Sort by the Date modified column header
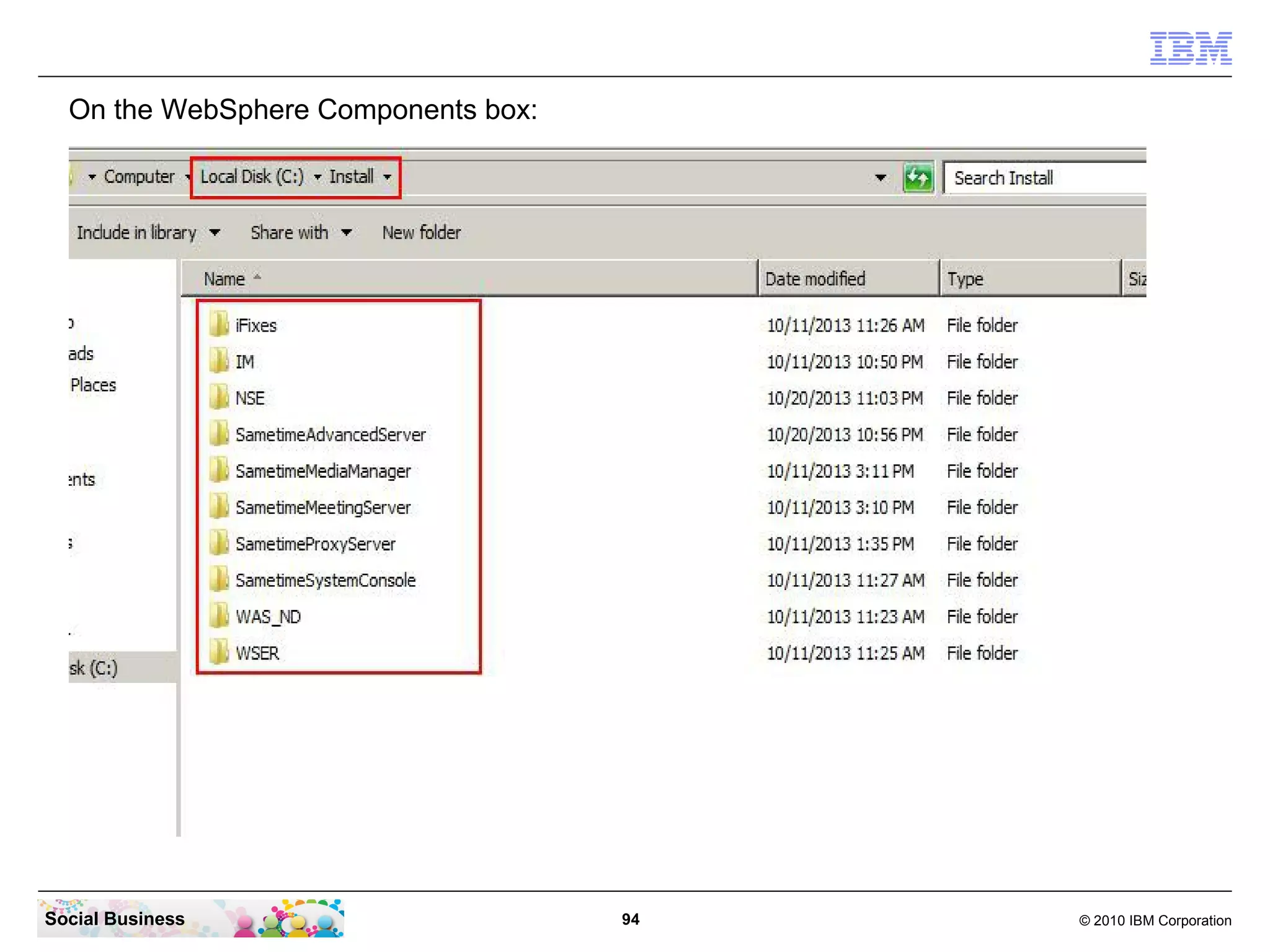Viewport: 1270px width, 952px height. click(848, 279)
